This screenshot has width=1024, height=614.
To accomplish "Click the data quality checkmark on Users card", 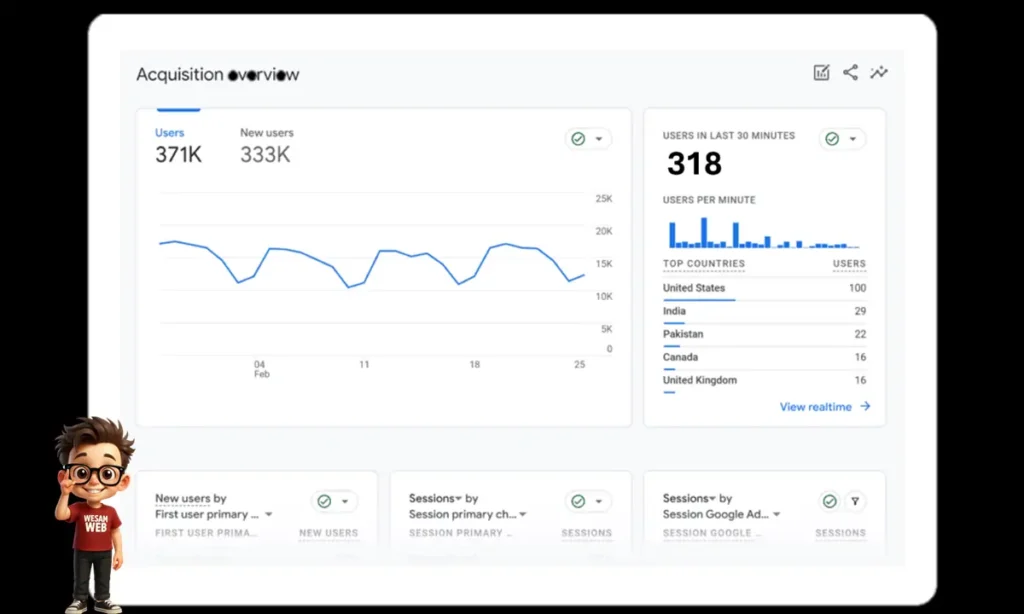I will click(580, 138).
